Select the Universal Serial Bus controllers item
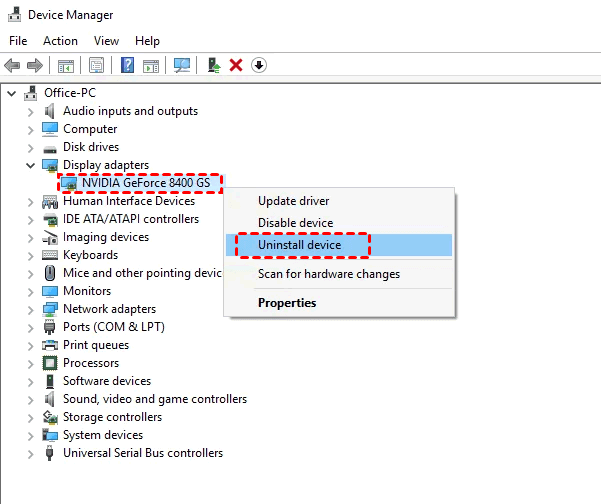This screenshot has width=601, height=504. [x=143, y=453]
